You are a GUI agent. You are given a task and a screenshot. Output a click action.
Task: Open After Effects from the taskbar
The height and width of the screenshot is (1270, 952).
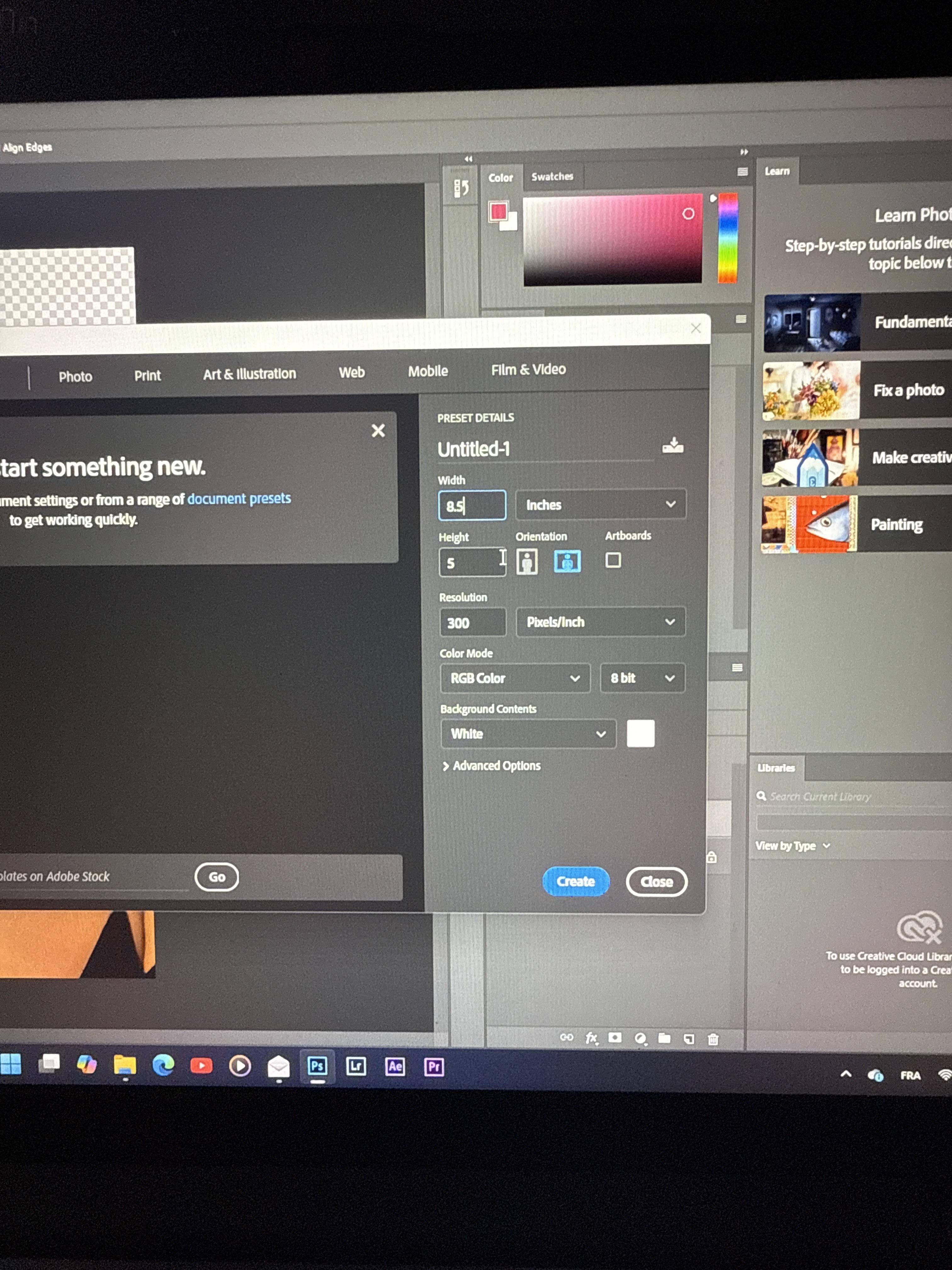coord(395,1067)
